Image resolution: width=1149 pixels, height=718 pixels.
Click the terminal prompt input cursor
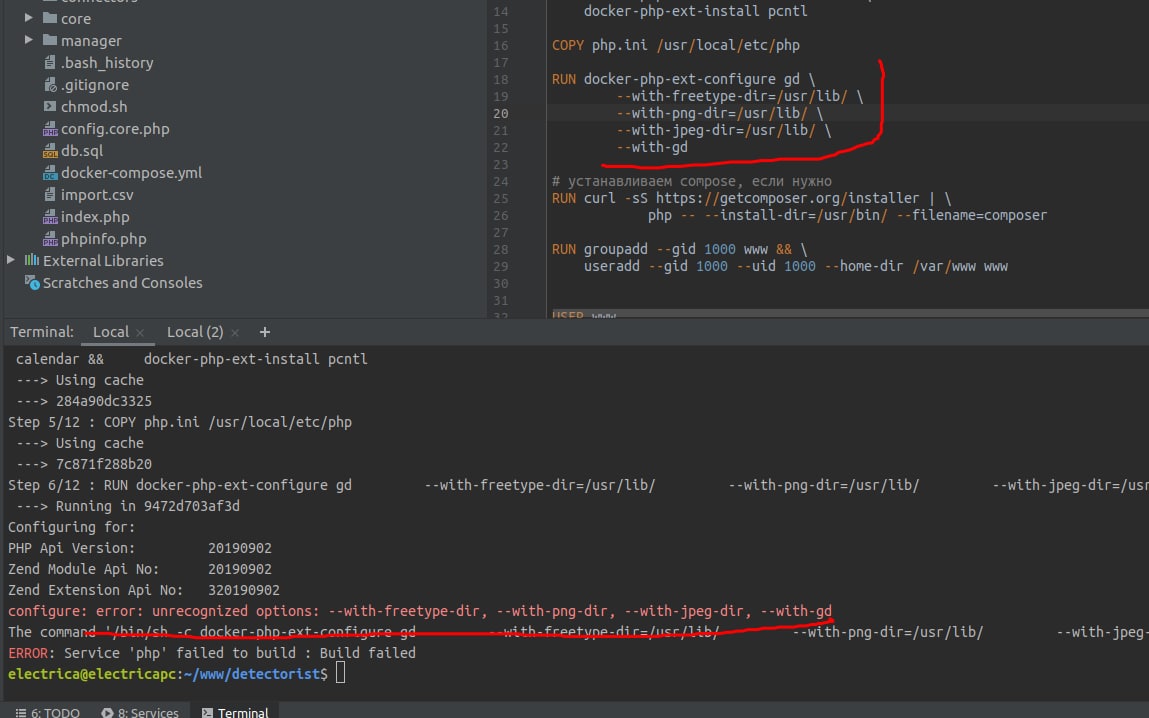[x=340, y=673]
